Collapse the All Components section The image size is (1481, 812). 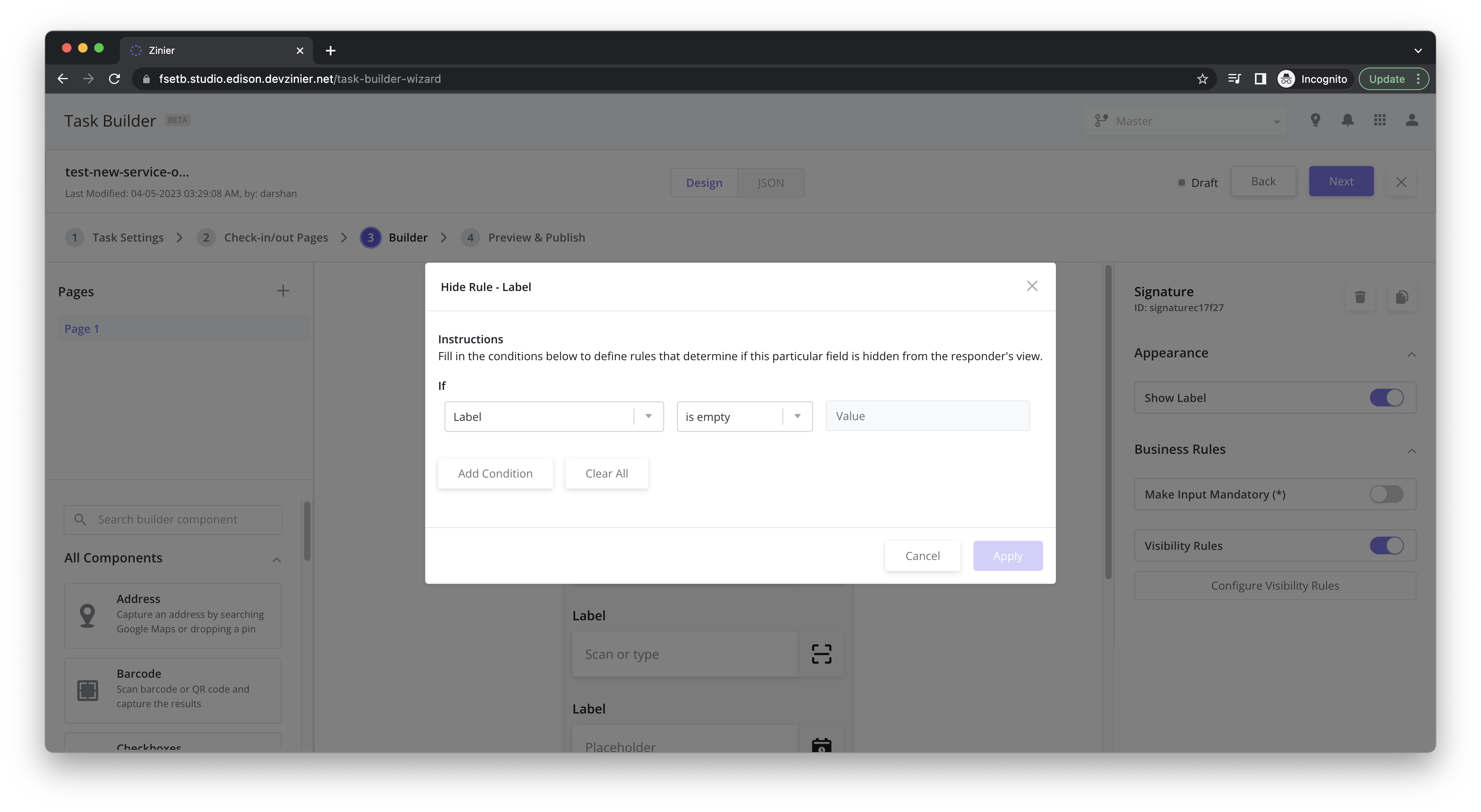(277, 559)
